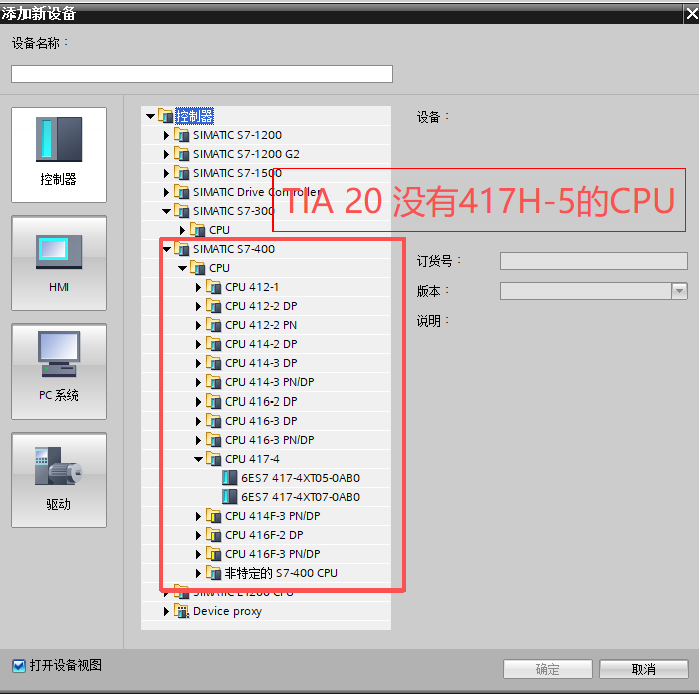Screen dimensions: 699x694
Task: Click the CPU folder icon under S7-400
Action: click(x=197, y=268)
